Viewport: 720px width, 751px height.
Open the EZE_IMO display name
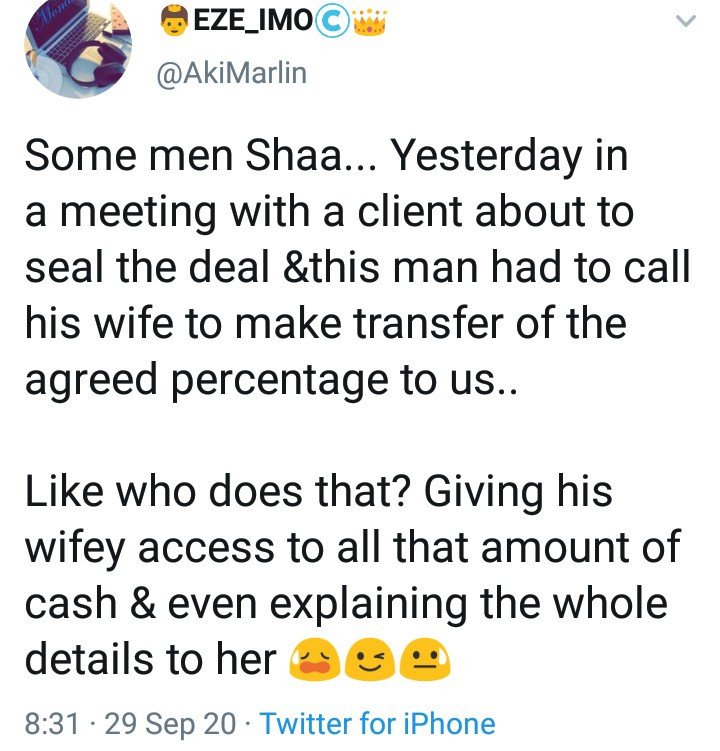(x=252, y=22)
